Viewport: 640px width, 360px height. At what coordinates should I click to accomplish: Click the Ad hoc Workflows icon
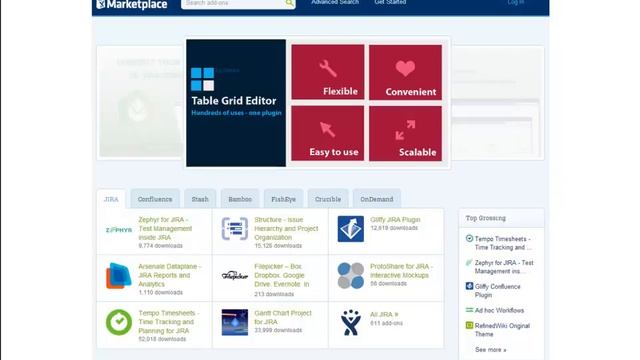coord(469,310)
